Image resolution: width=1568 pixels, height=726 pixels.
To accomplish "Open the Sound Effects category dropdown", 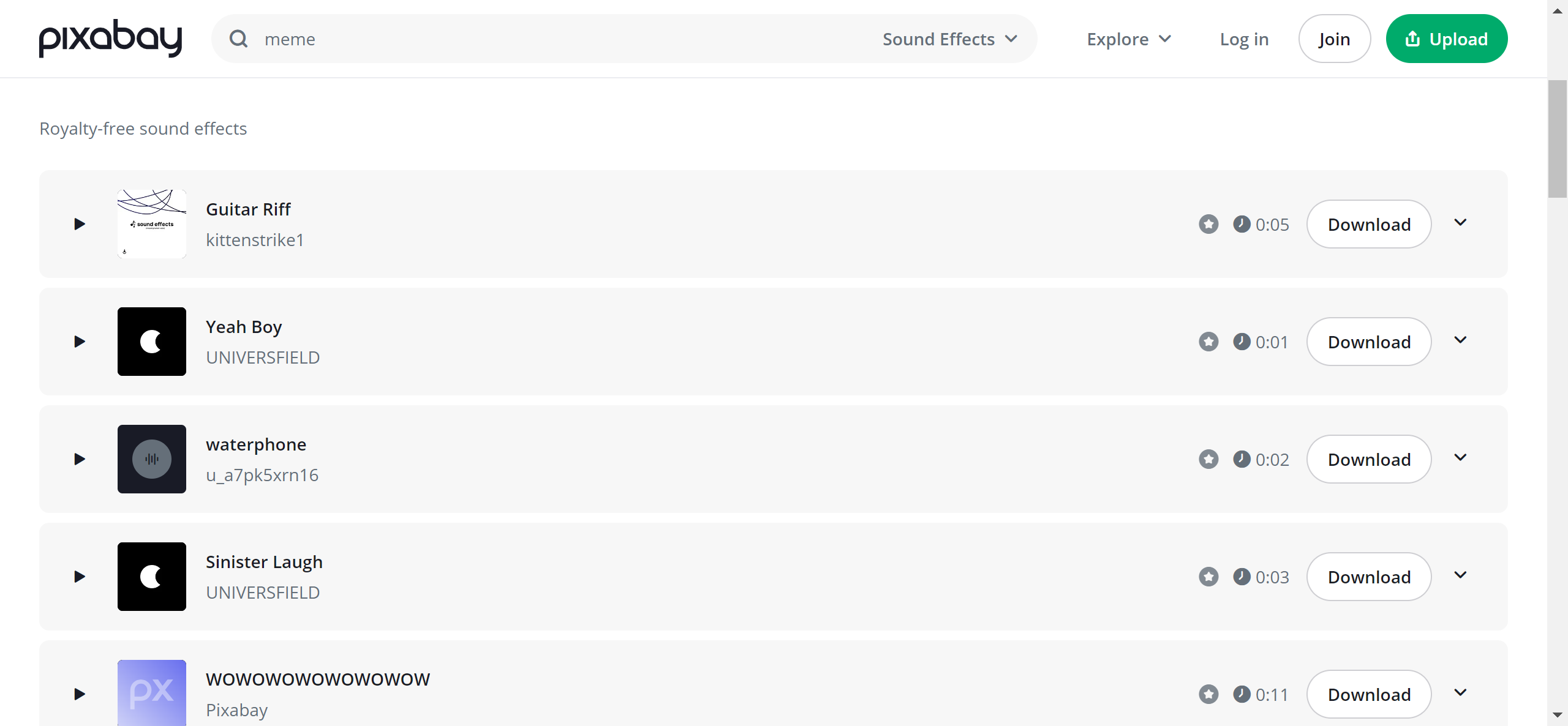I will point(949,39).
